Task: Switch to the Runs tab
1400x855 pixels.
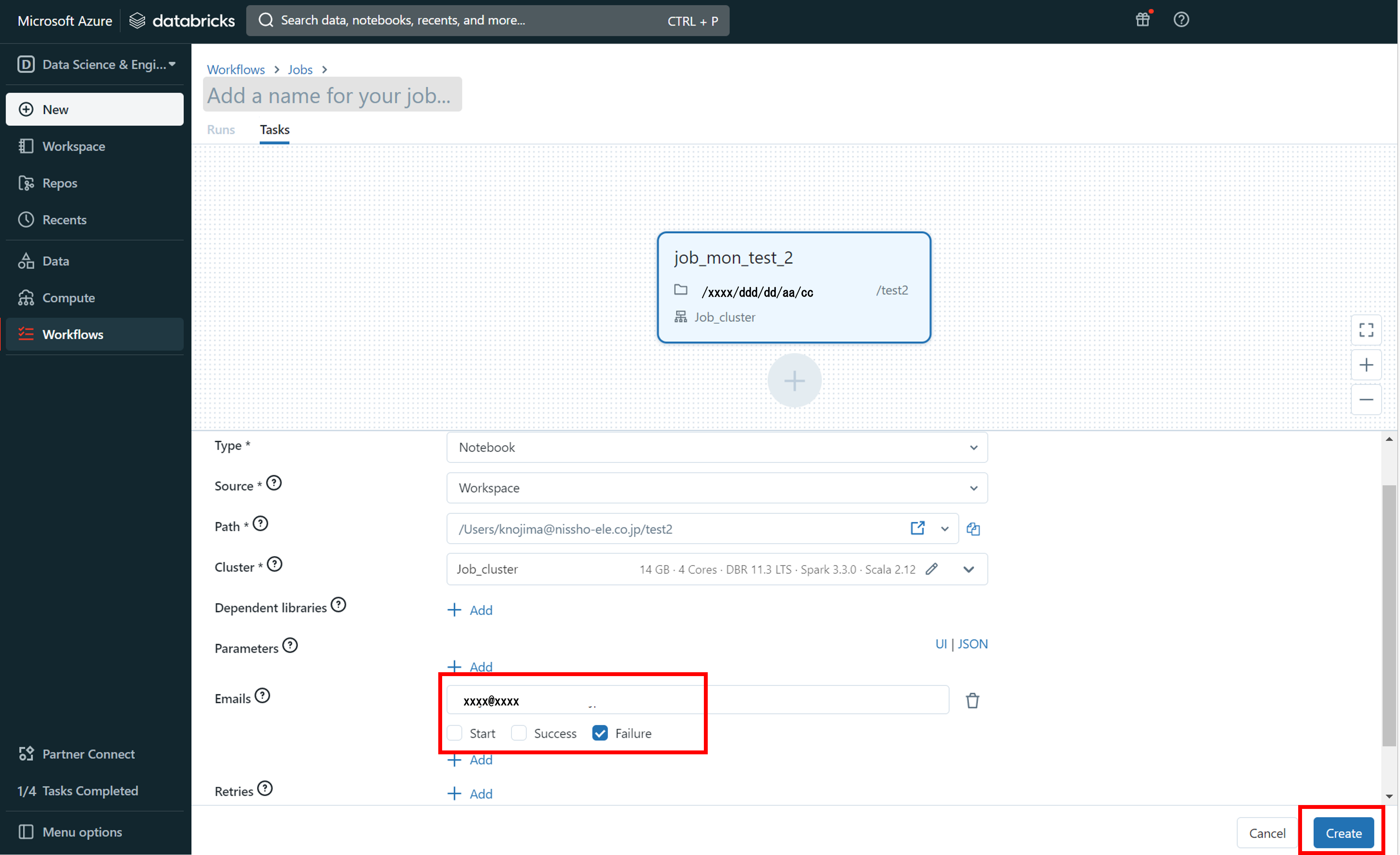Action: pyautogui.click(x=220, y=130)
